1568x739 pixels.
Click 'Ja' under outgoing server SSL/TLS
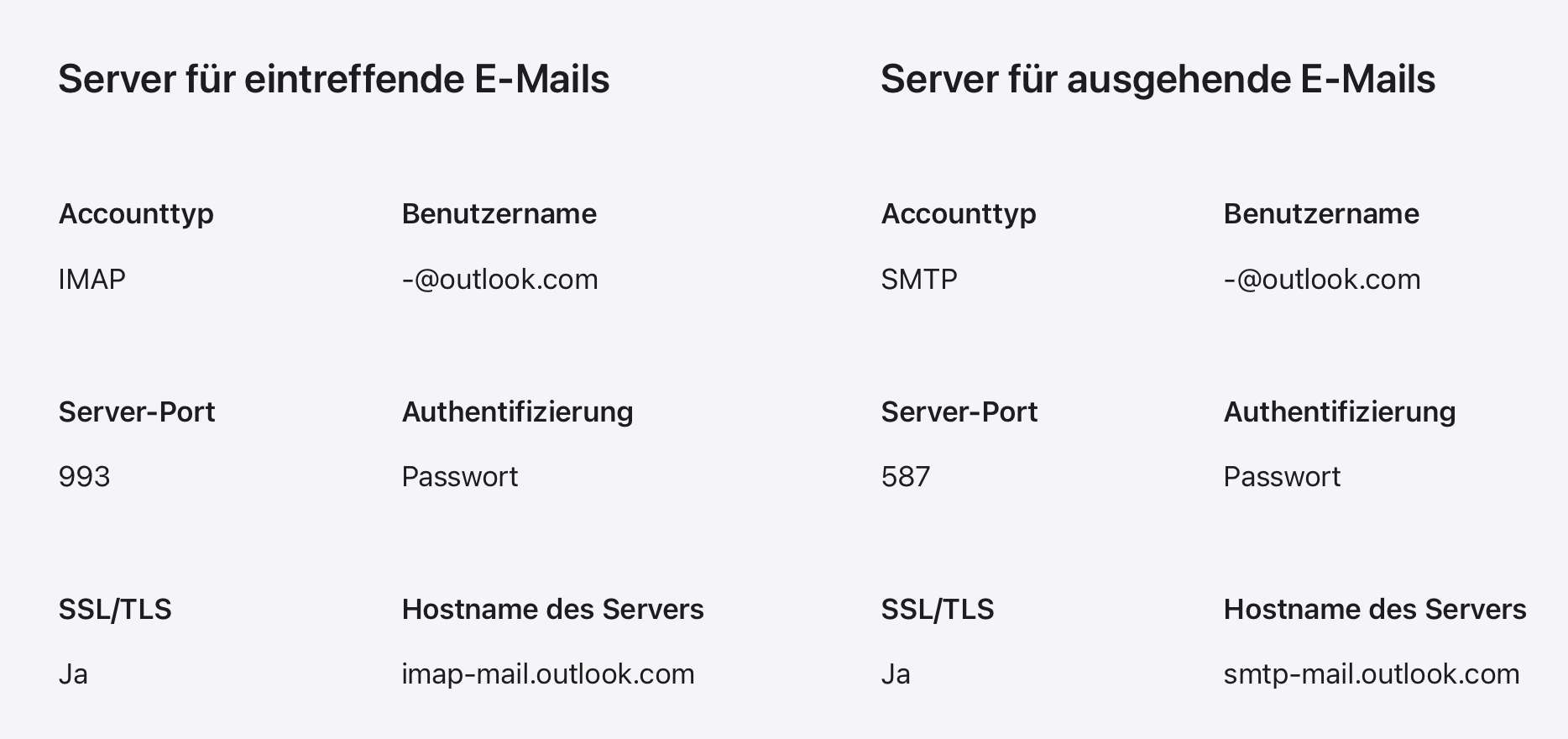click(x=895, y=674)
